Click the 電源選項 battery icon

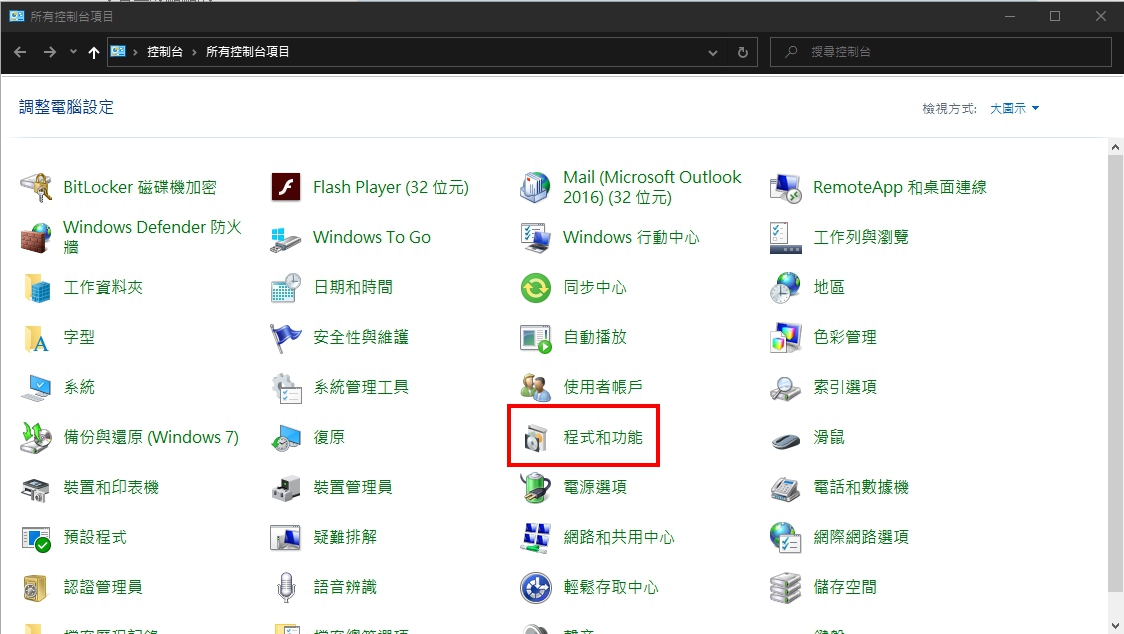point(535,488)
